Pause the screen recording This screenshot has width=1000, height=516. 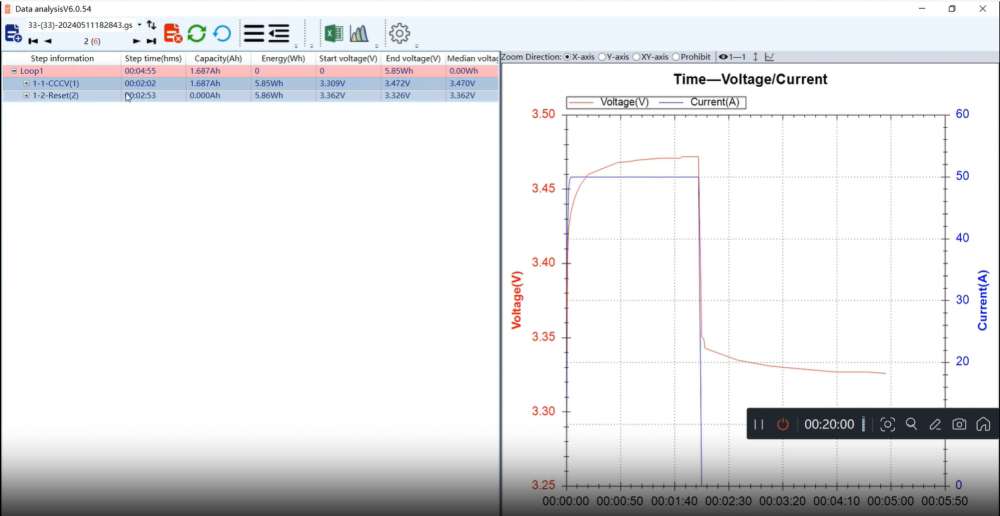click(x=759, y=424)
